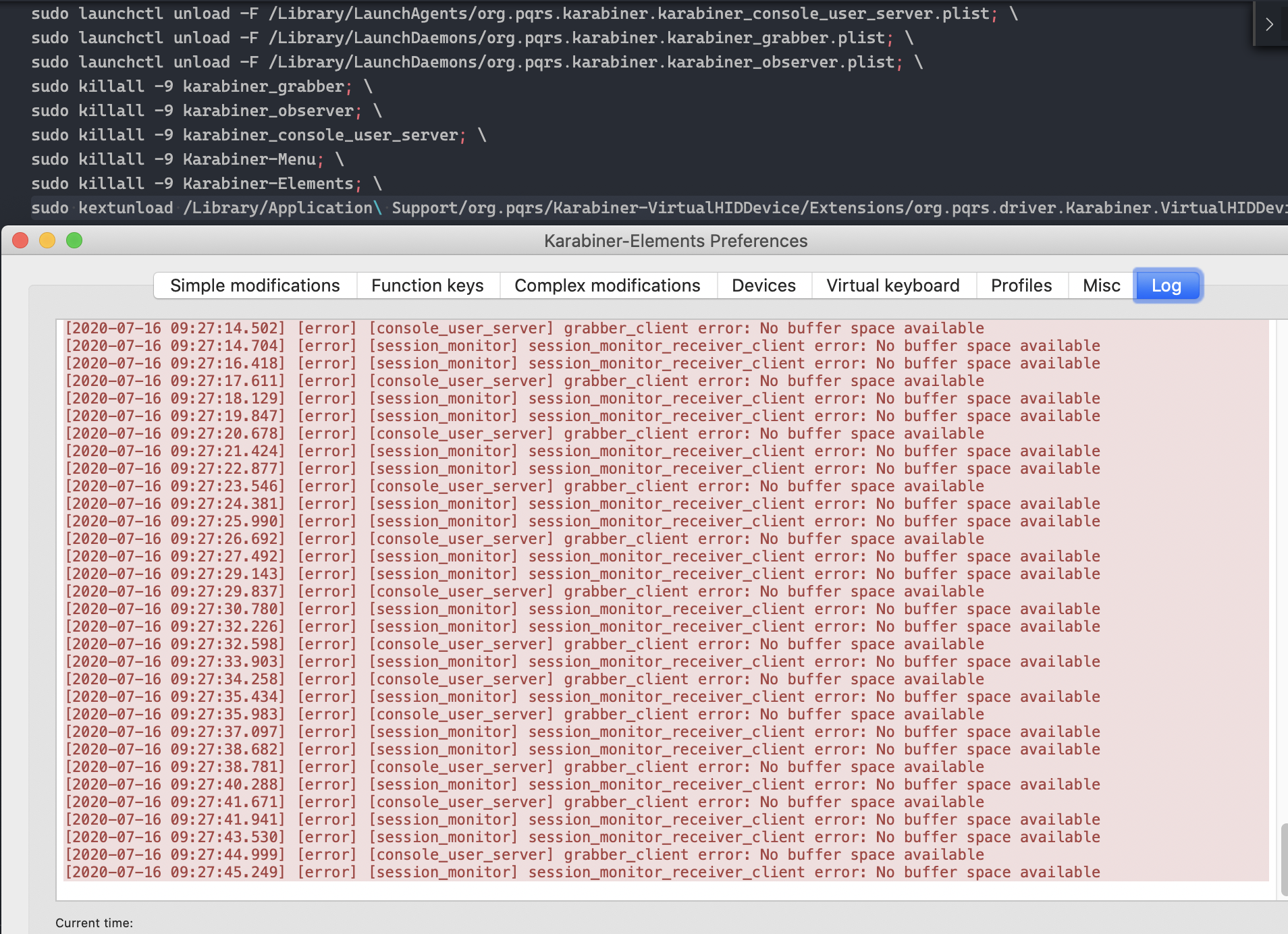This screenshot has height=934, width=1288.
Task: Switch to the Function keys tab
Action: pos(428,285)
